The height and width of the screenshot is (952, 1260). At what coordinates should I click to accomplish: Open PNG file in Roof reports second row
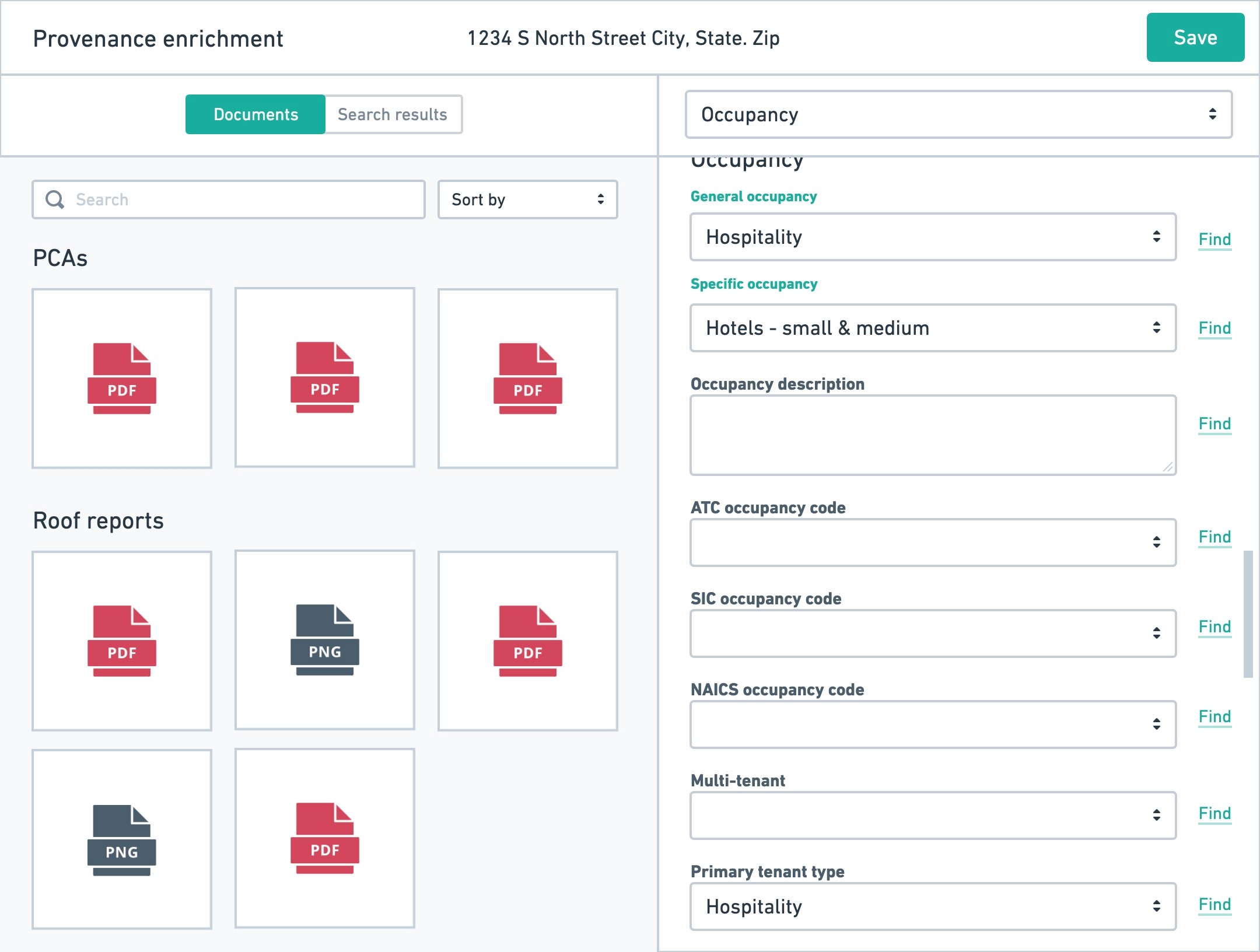pyautogui.click(x=122, y=839)
